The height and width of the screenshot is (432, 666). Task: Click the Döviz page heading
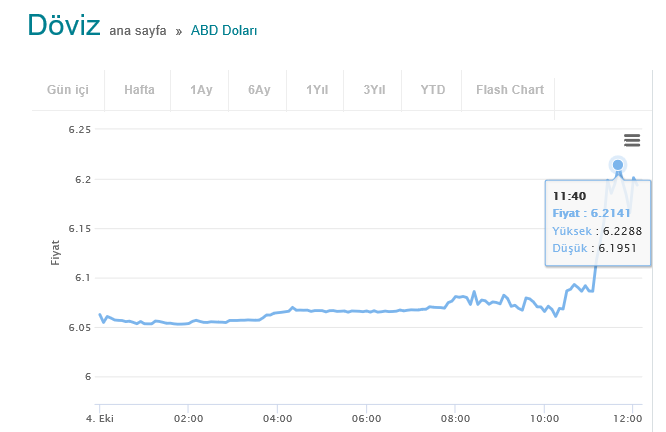tap(64, 25)
